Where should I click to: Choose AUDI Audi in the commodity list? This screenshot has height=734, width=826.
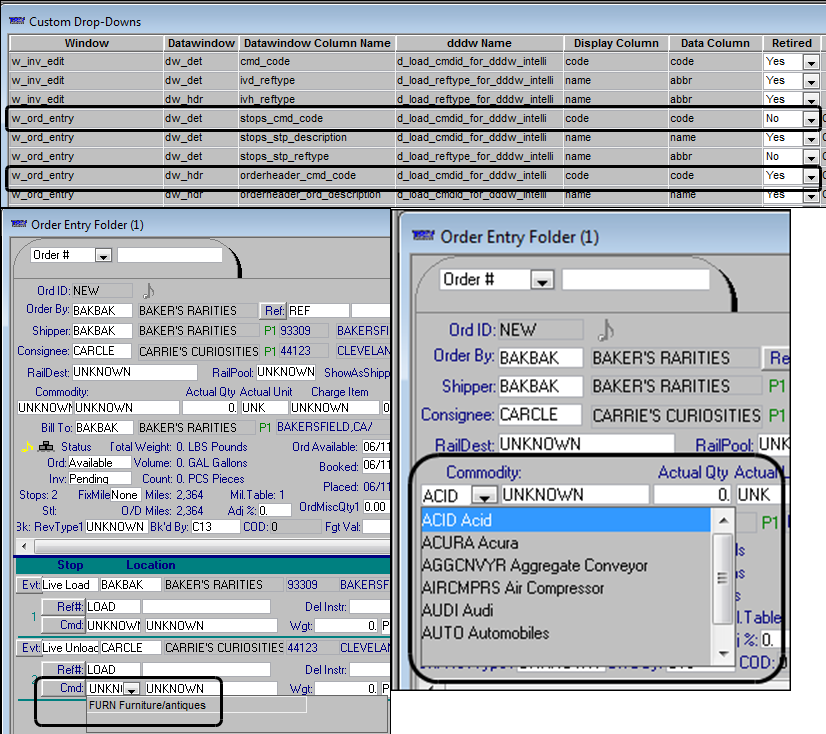458,610
